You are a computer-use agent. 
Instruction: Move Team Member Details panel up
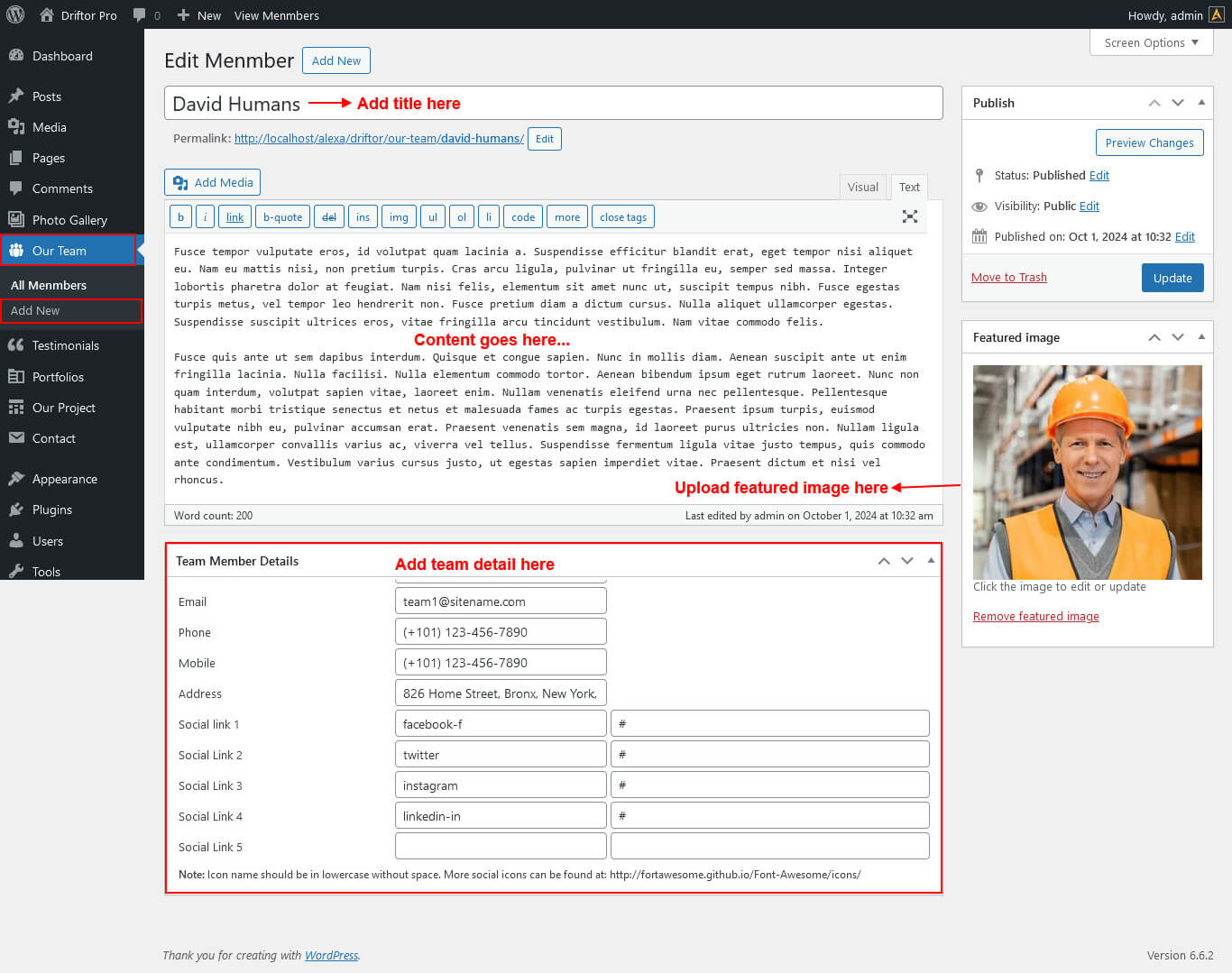884,561
